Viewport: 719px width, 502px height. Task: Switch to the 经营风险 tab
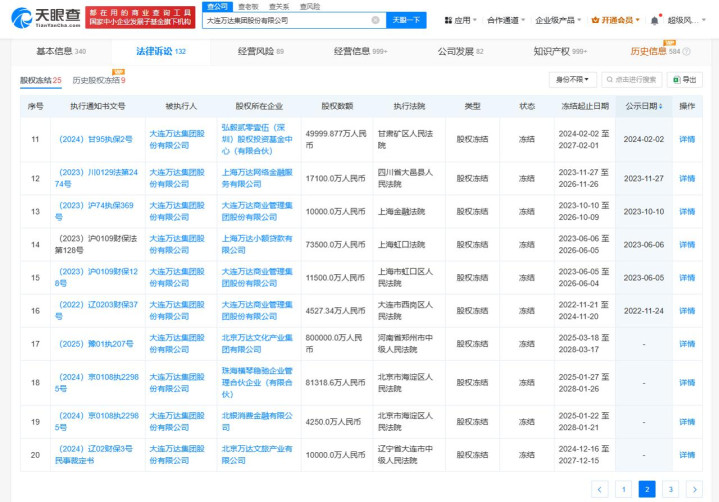pyautogui.click(x=260, y=51)
